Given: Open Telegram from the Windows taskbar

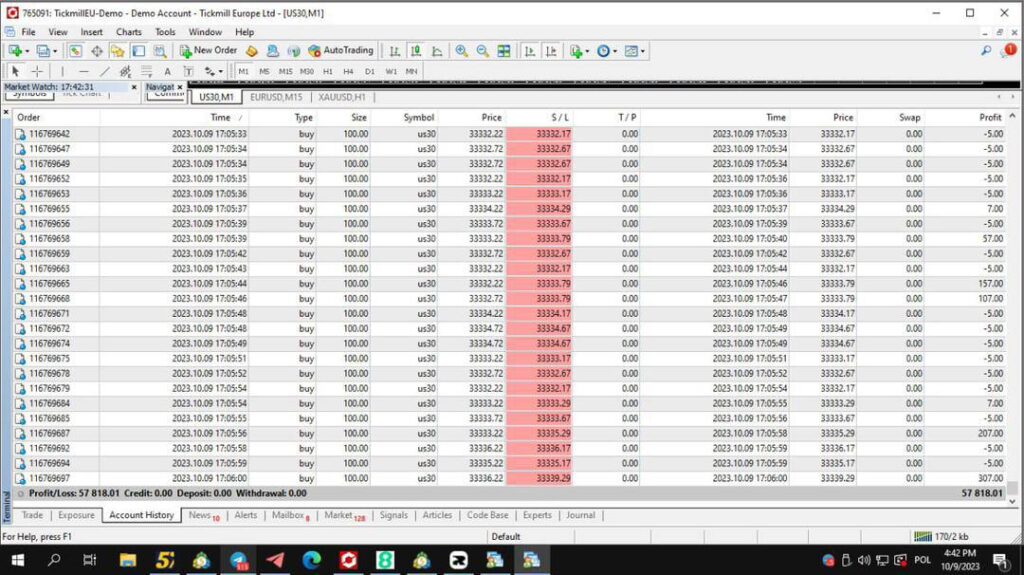Looking at the screenshot, I should tap(274, 560).
